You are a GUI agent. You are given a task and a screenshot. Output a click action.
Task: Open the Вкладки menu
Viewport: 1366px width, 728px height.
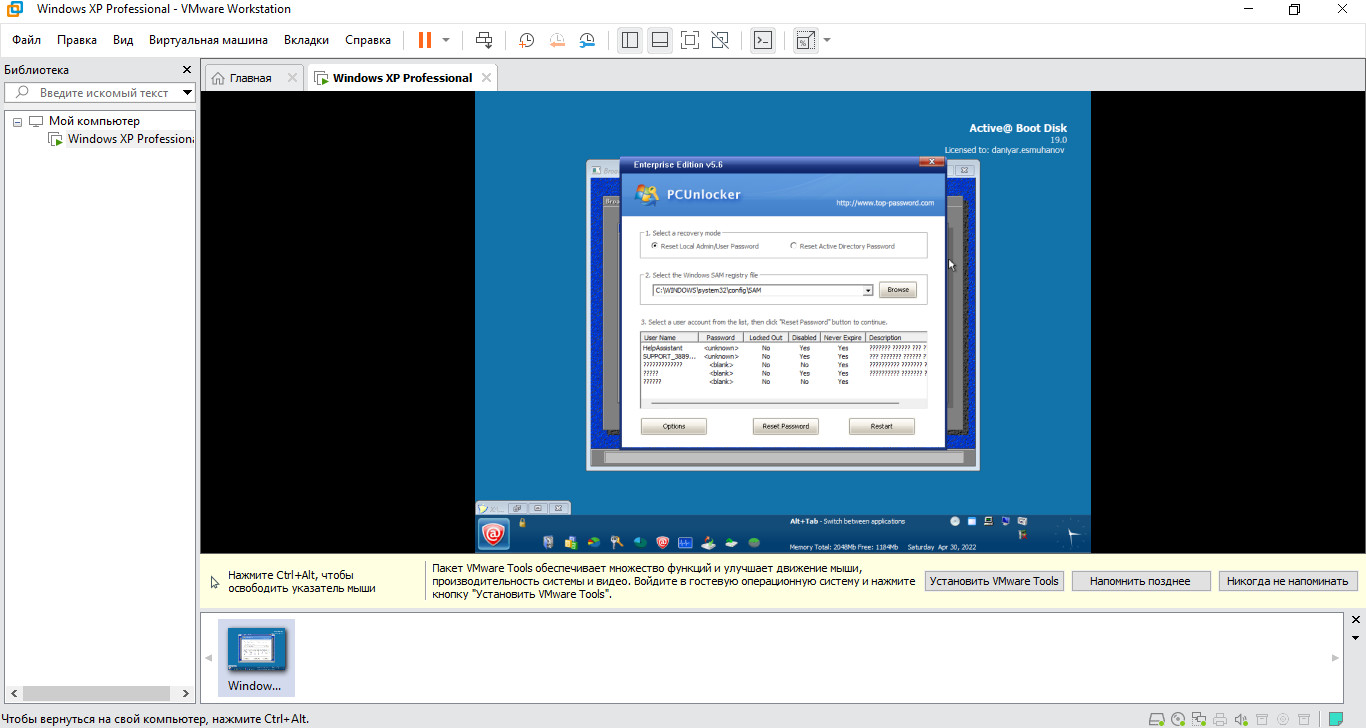[306, 40]
